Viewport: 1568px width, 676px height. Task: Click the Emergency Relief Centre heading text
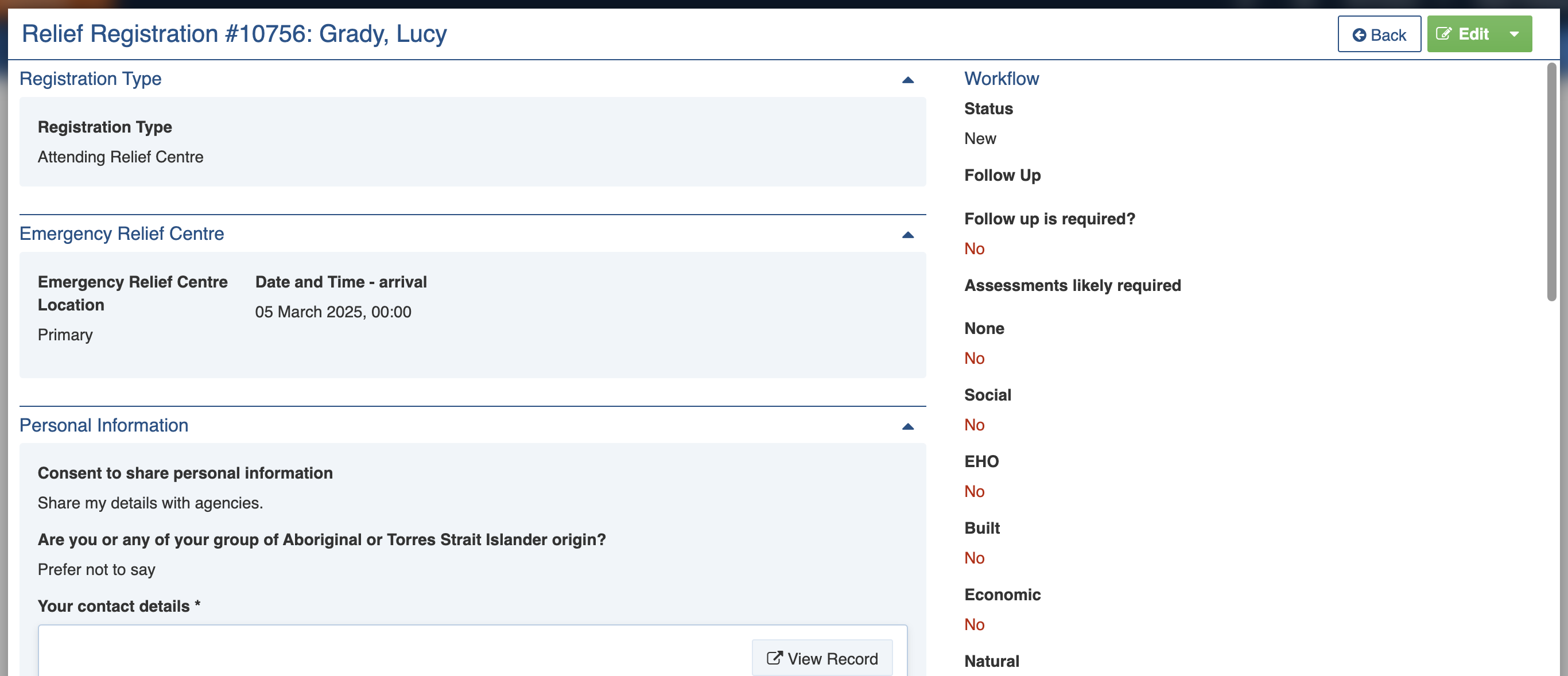pyautogui.click(x=122, y=234)
